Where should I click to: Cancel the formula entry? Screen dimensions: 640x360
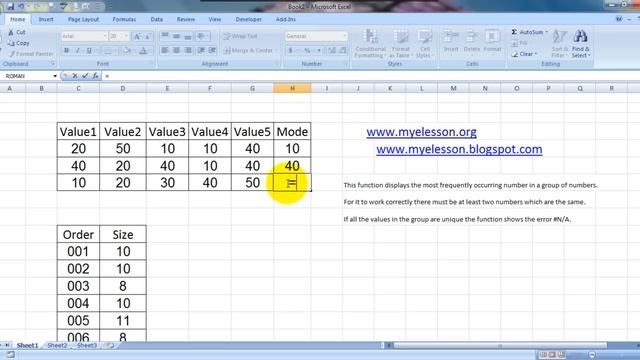click(75, 76)
